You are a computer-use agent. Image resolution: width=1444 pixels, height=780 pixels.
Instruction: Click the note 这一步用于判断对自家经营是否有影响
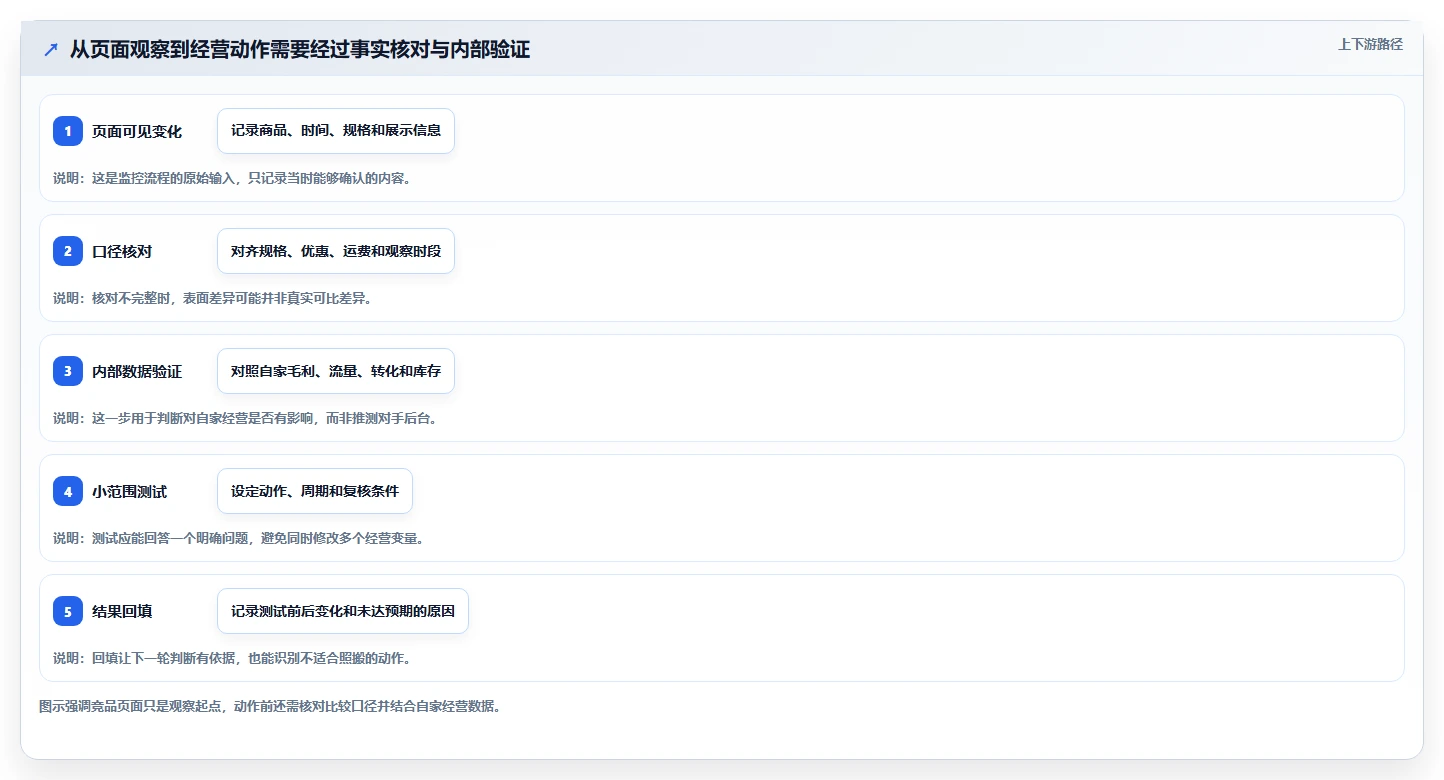pyautogui.click(x=203, y=418)
